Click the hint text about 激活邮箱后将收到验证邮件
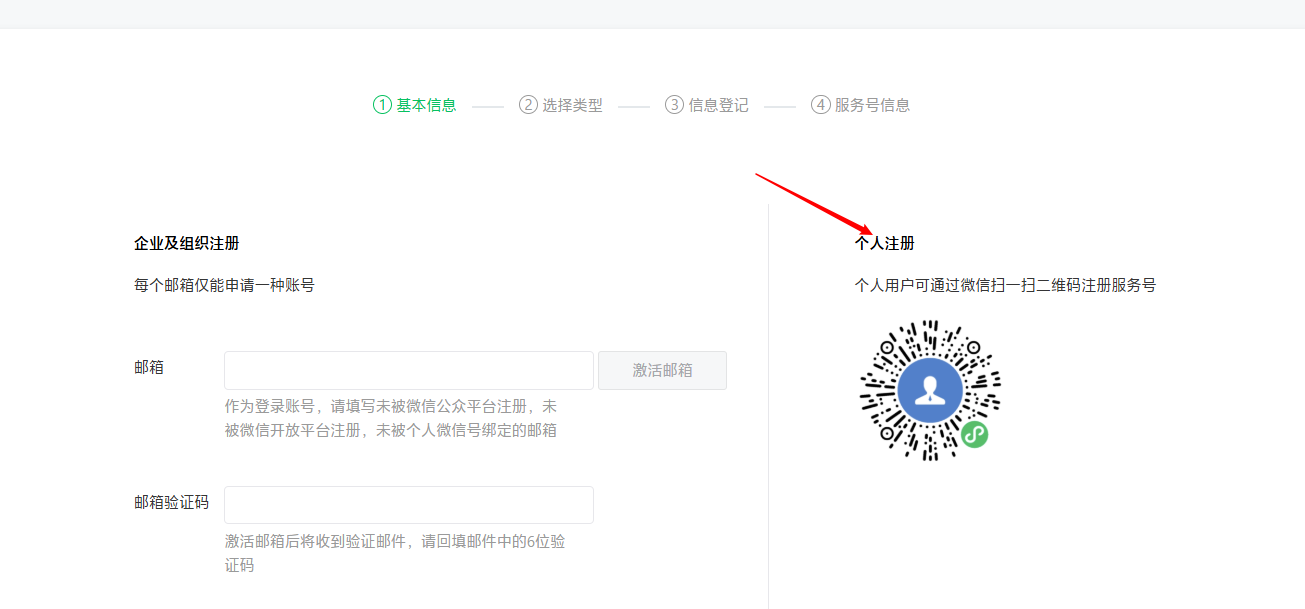This screenshot has height=609, width=1305. (395, 553)
